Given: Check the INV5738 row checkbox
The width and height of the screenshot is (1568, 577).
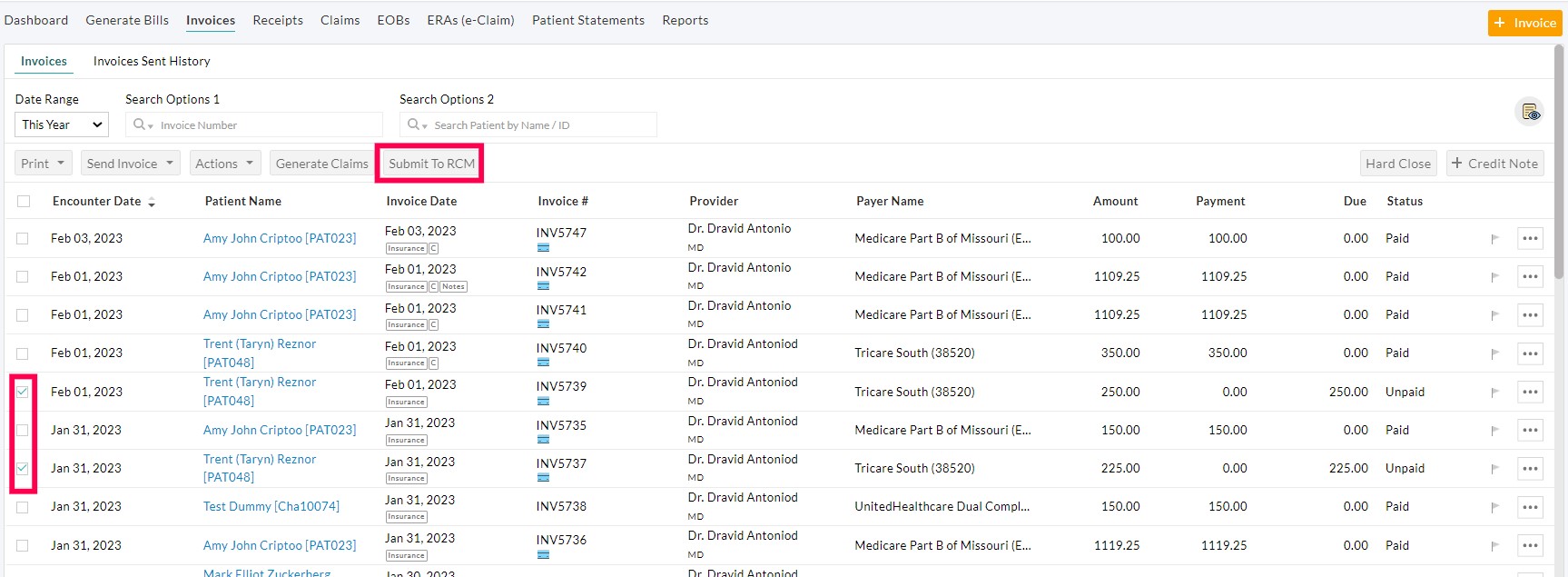Looking at the screenshot, I should [23, 507].
